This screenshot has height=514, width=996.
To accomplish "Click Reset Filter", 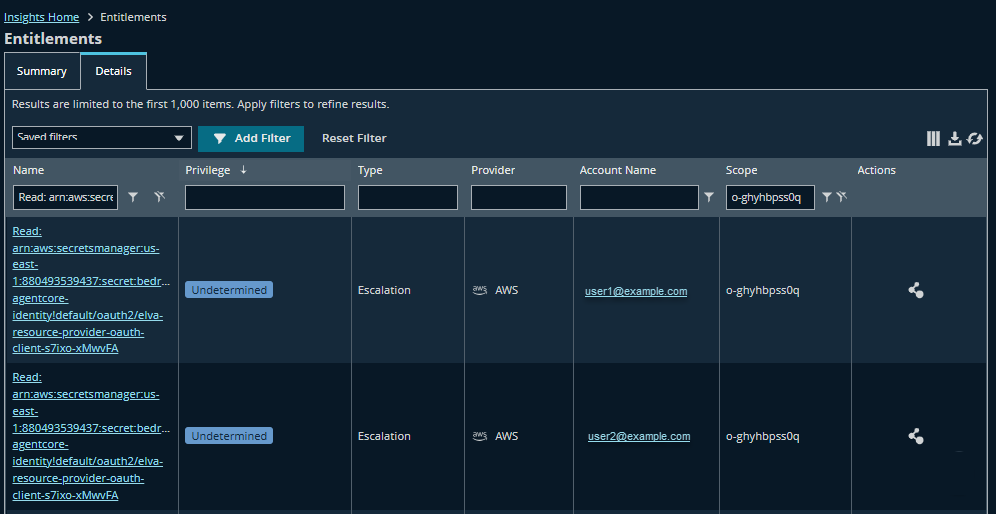I will (354, 139).
